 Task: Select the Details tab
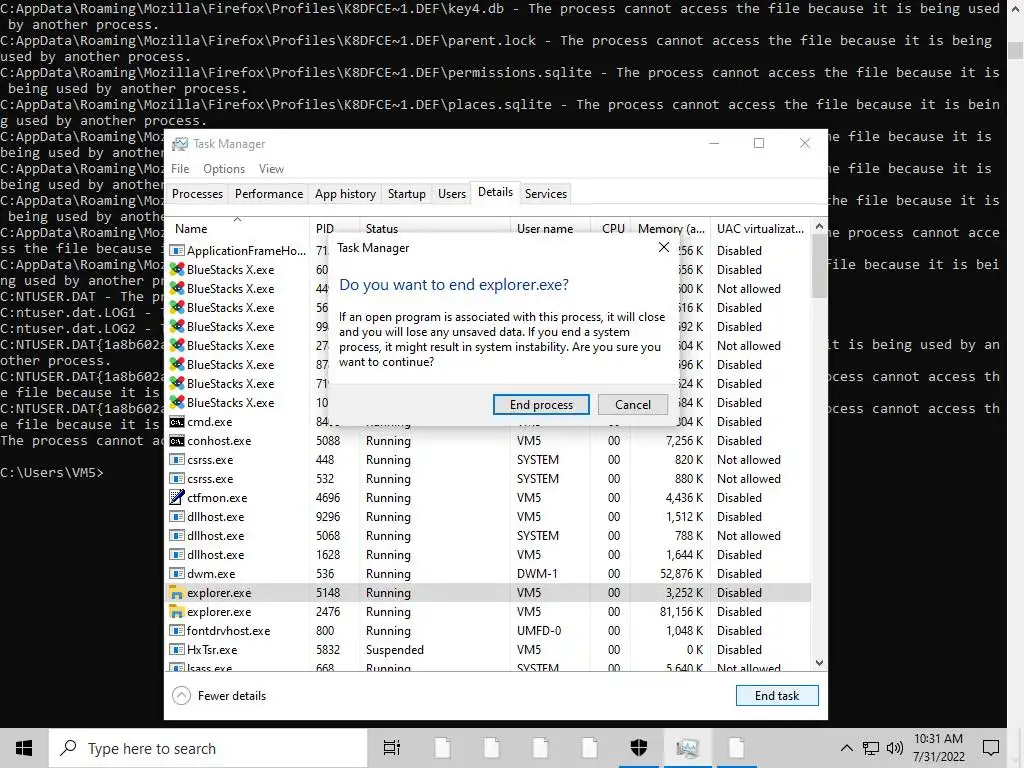coord(495,192)
